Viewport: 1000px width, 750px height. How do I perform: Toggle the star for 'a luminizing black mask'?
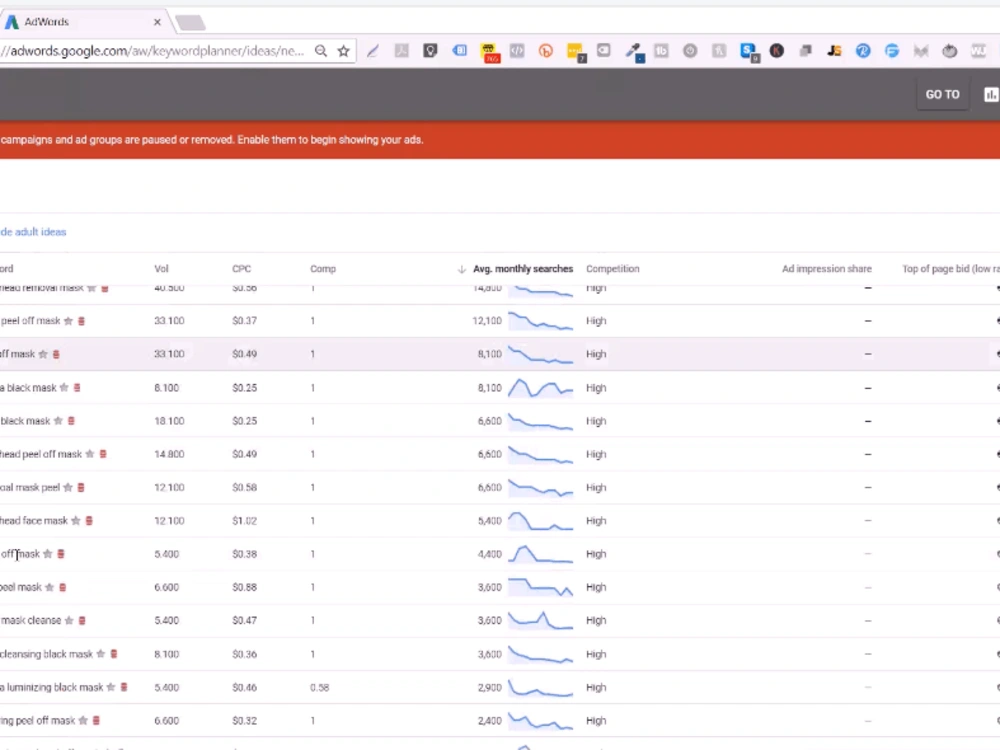point(111,687)
